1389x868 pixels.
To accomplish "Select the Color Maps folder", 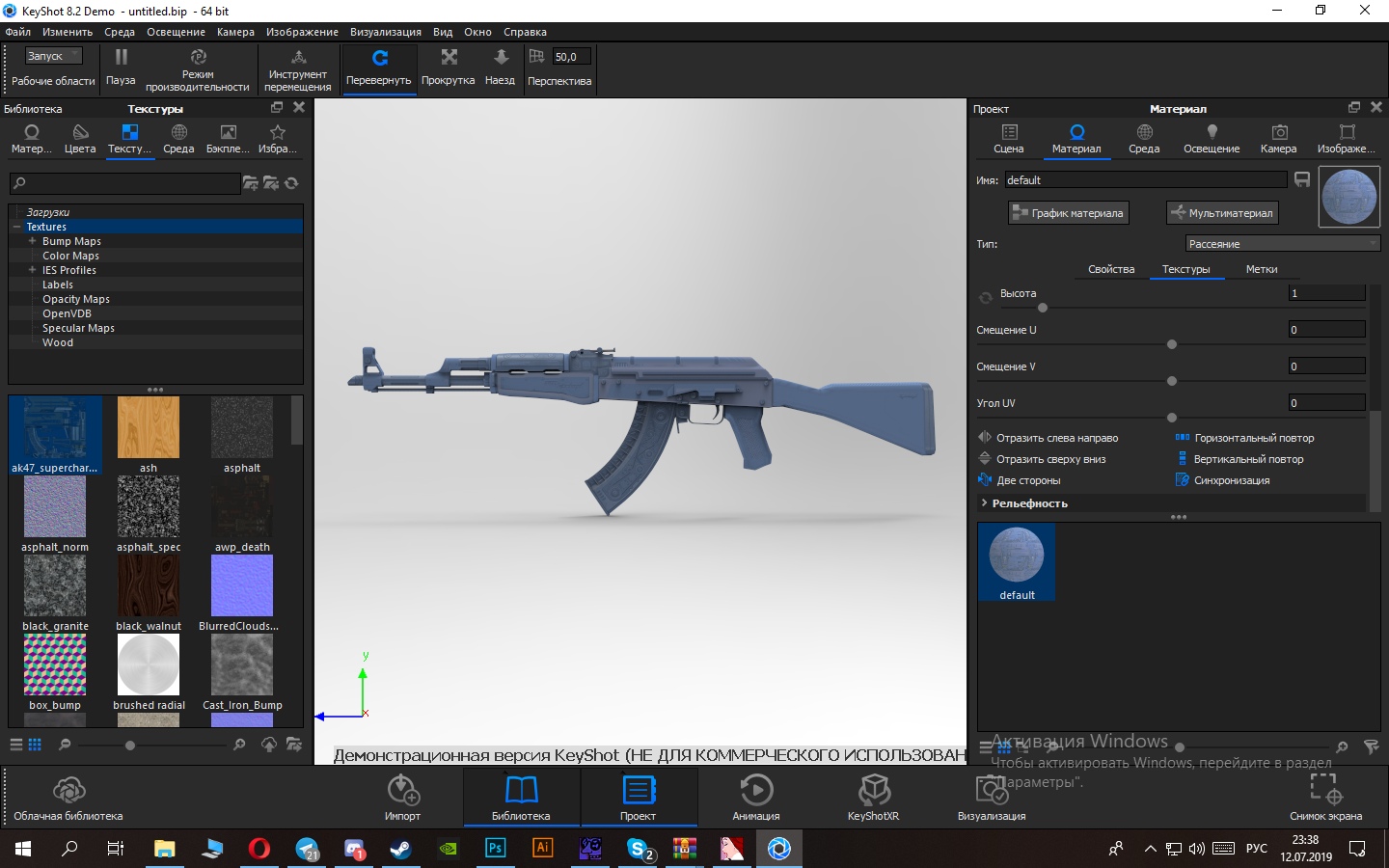I will 70,256.
